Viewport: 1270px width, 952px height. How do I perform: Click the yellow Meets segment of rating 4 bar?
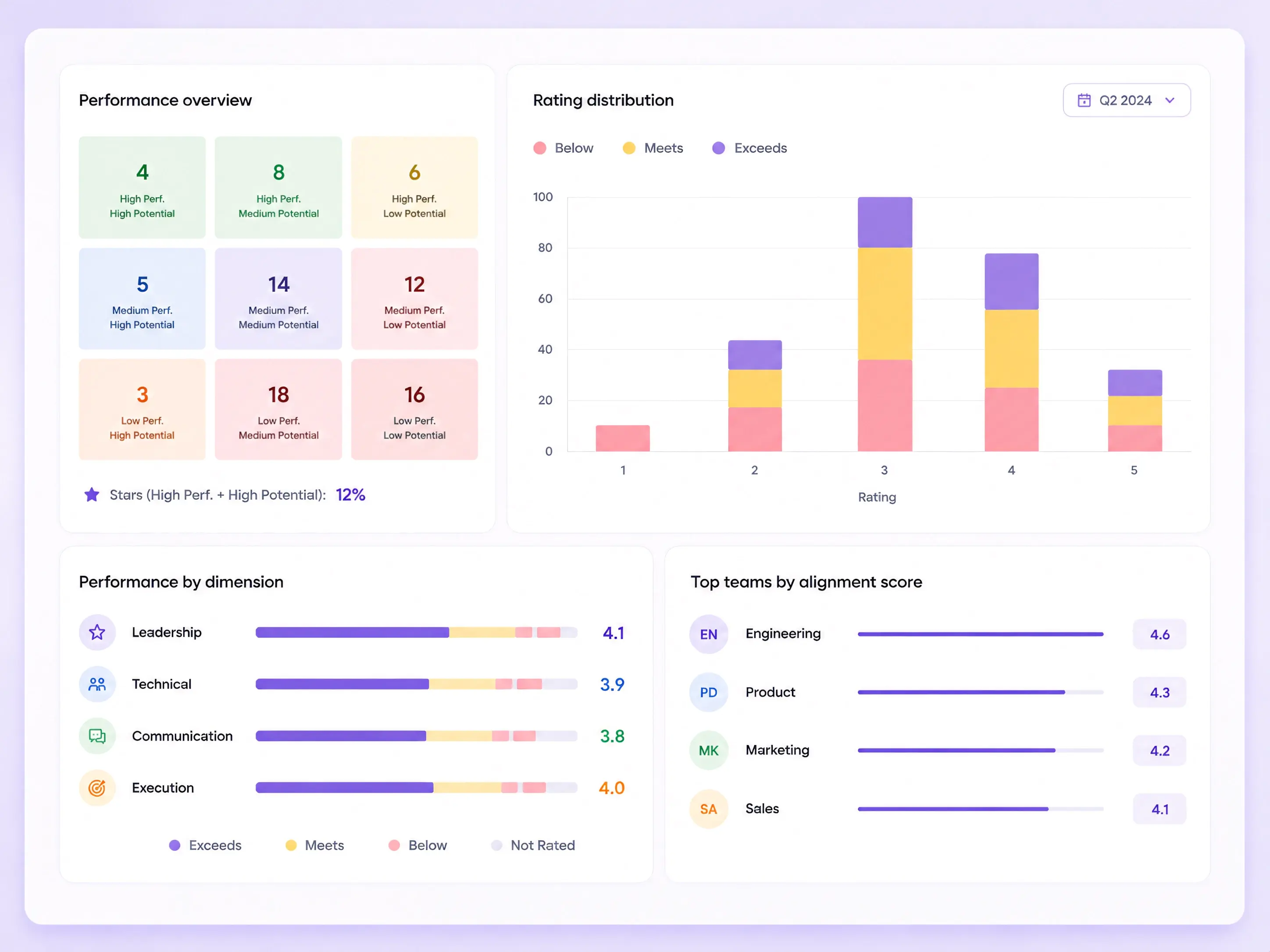click(x=1012, y=349)
